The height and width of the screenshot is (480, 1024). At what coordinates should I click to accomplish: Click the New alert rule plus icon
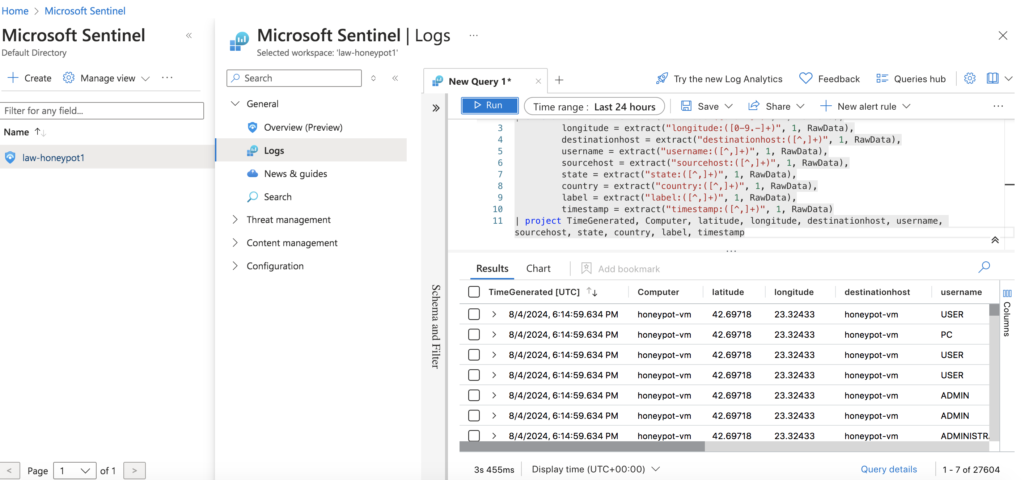[826, 106]
